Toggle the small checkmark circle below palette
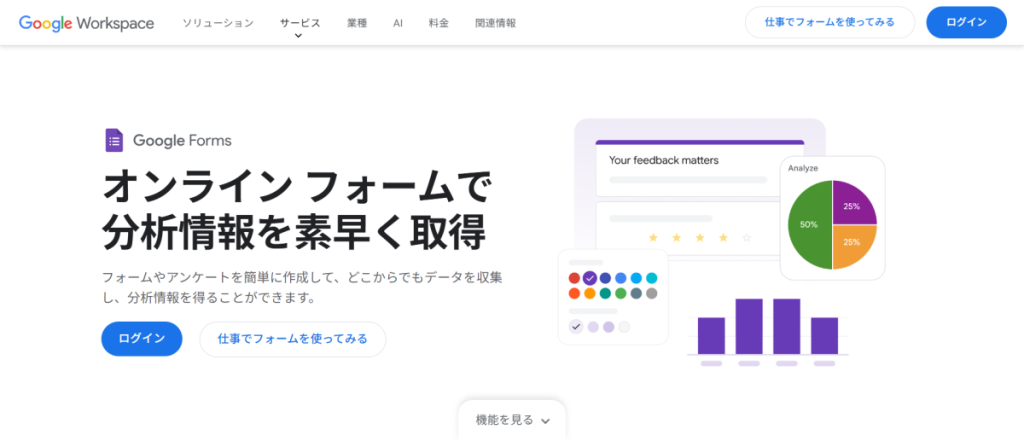This screenshot has height=441, width=1024. (575, 326)
